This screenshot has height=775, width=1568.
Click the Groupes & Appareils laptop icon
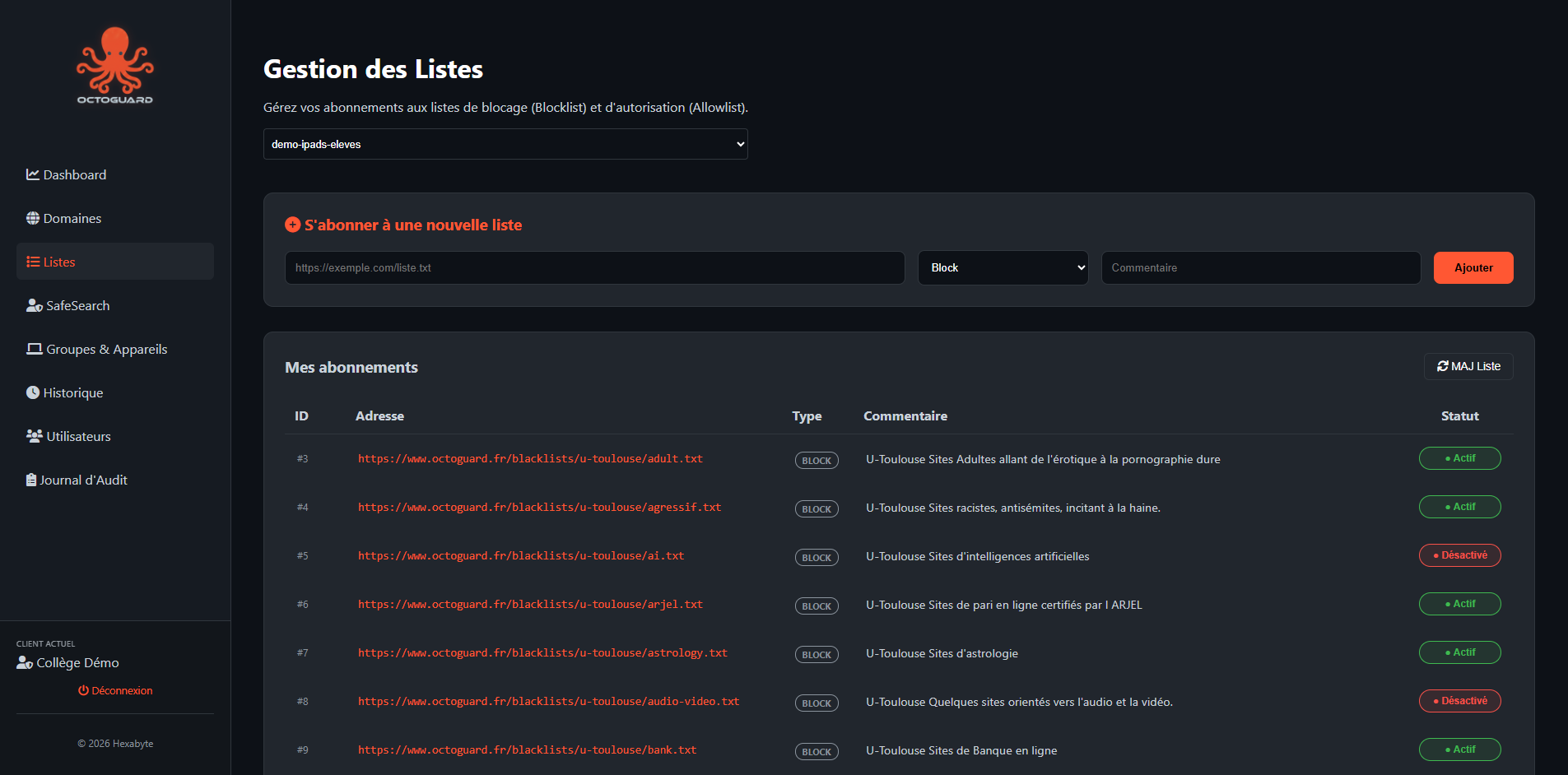coord(35,349)
